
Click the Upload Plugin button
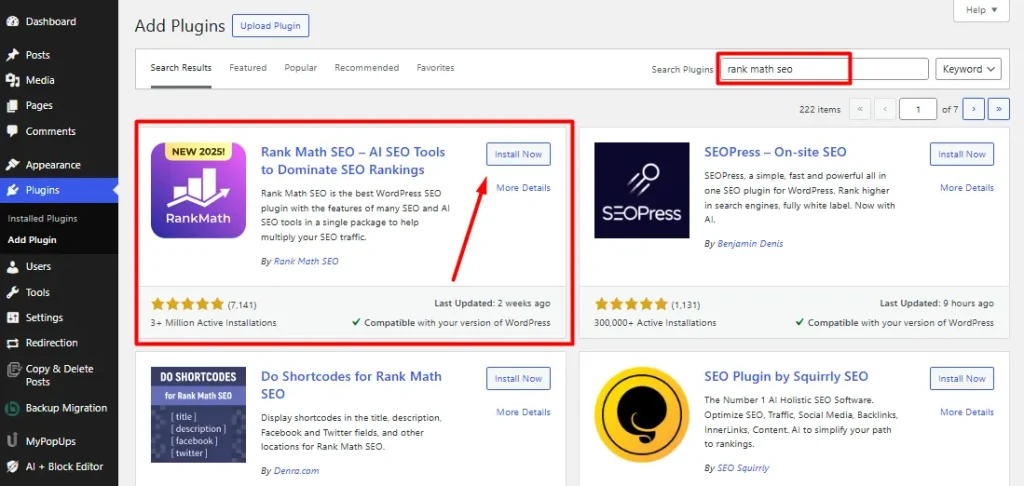(x=270, y=26)
